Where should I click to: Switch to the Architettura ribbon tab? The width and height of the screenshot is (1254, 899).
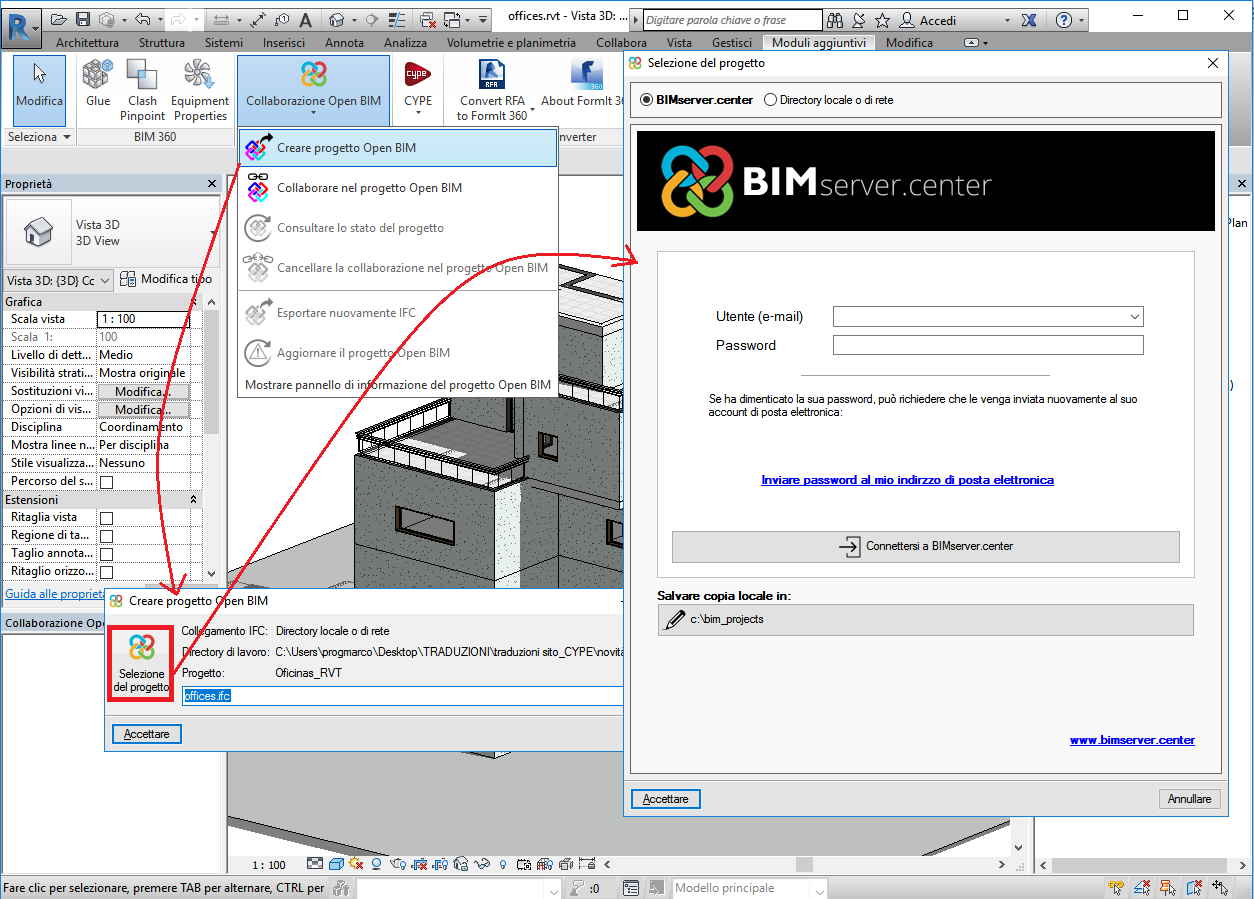(87, 43)
